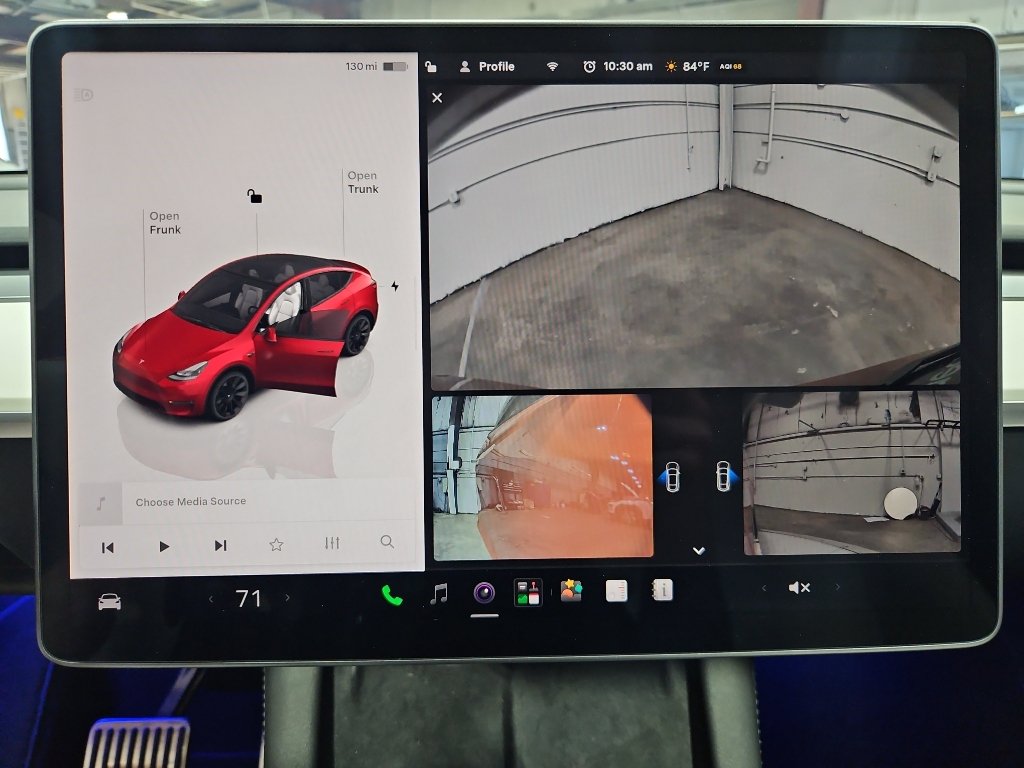Image resolution: width=1024 pixels, height=768 pixels.
Task: Select the left repeater camera view
Action: pos(543,477)
